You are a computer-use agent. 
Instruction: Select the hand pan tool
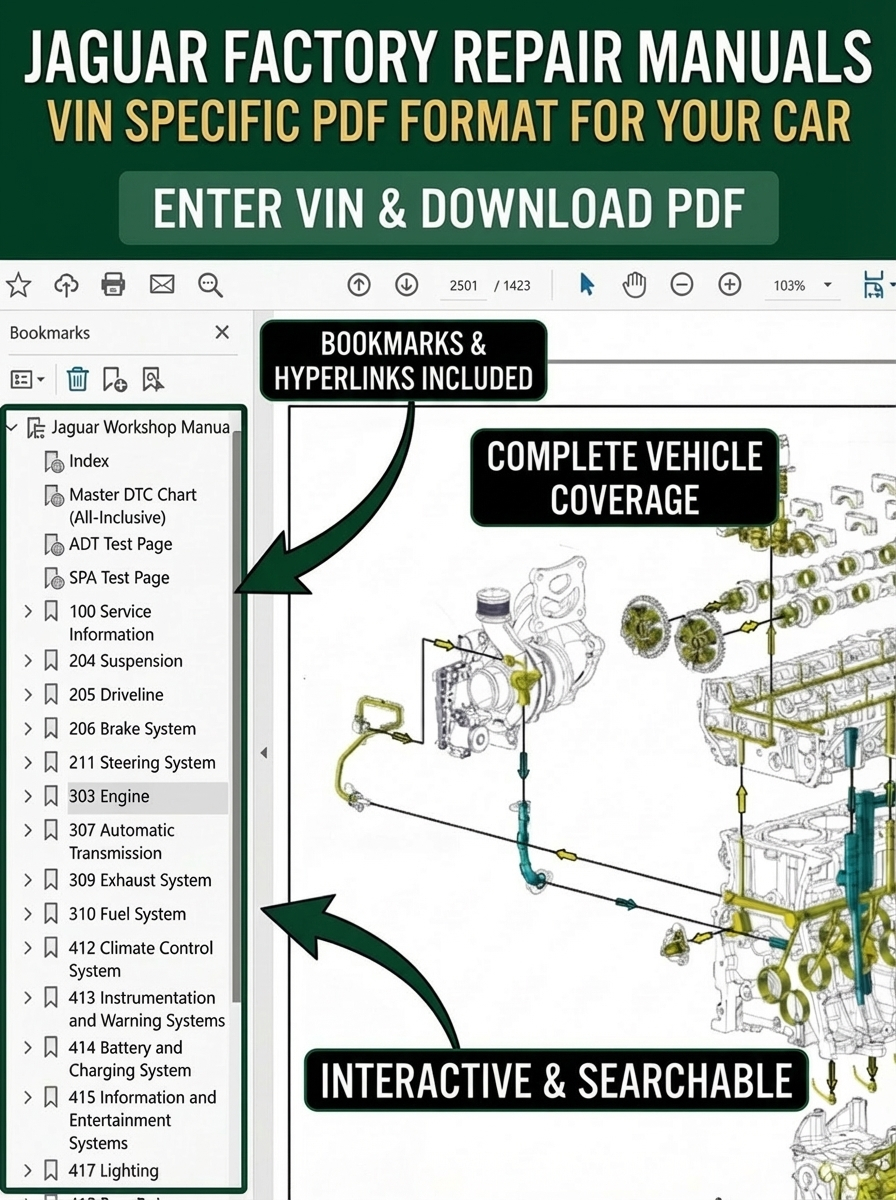click(x=634, y=285)
